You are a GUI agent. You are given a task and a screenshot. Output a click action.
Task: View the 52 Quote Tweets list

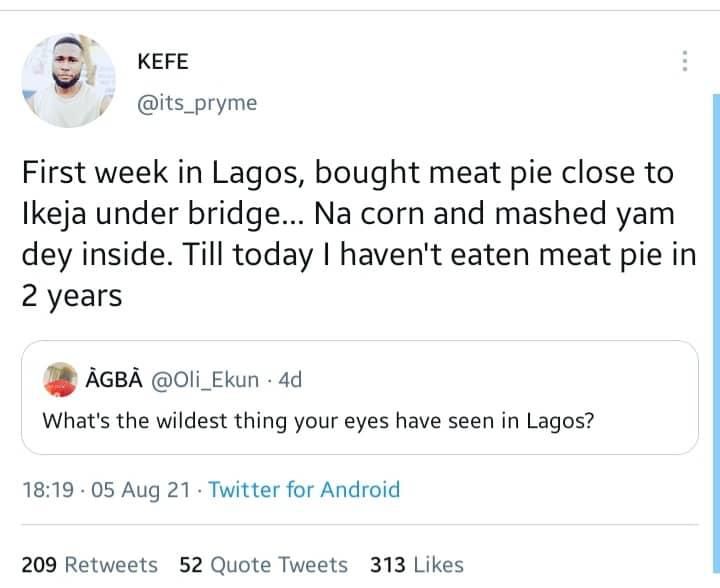(x=263, y=565)
